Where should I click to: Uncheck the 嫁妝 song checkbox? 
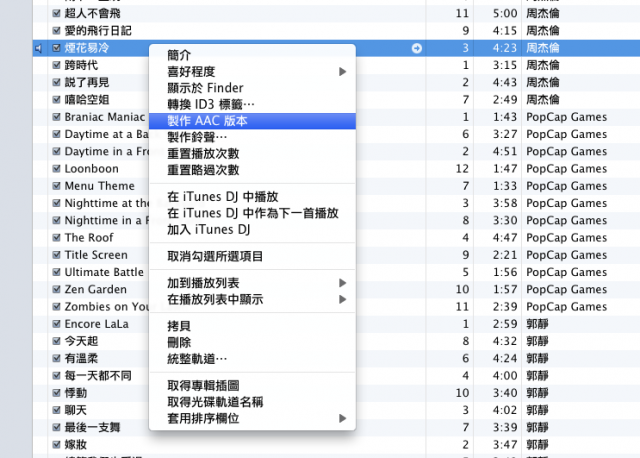(x=57, y=445)
